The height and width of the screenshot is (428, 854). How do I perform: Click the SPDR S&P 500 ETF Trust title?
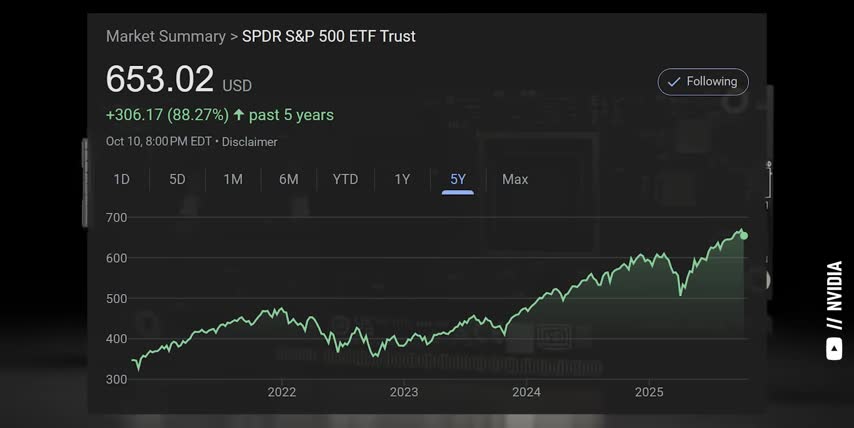pyautogui.click(x=329, y=36)
